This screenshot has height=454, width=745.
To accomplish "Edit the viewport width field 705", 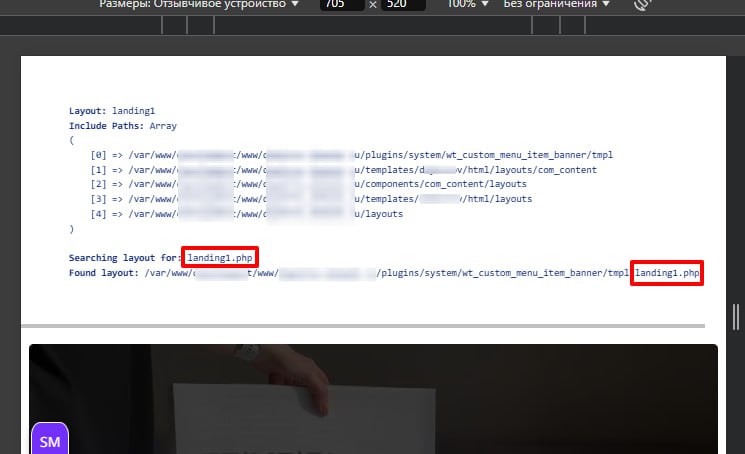I will tap(342, 4).
